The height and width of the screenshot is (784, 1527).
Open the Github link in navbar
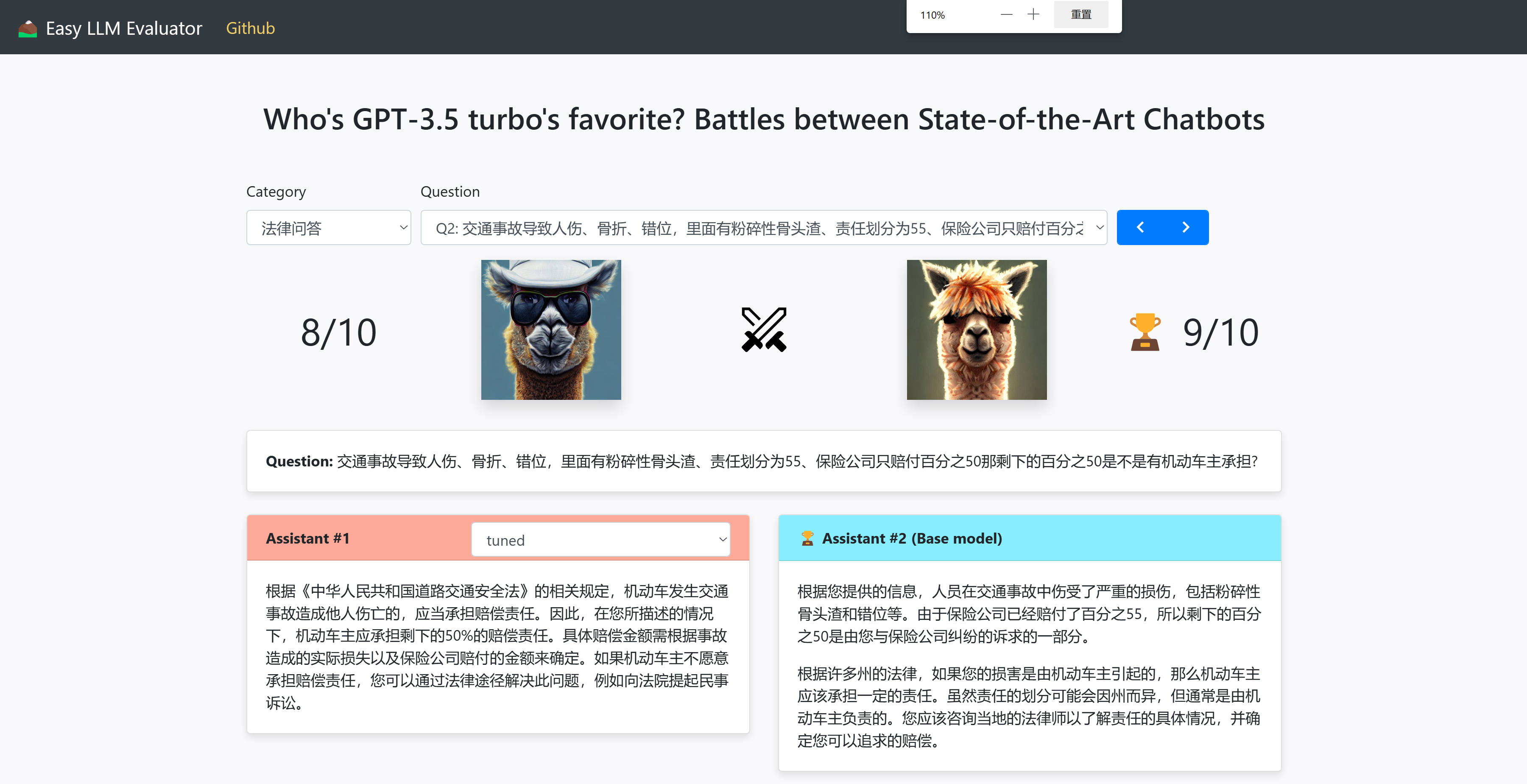click(250, 28)
